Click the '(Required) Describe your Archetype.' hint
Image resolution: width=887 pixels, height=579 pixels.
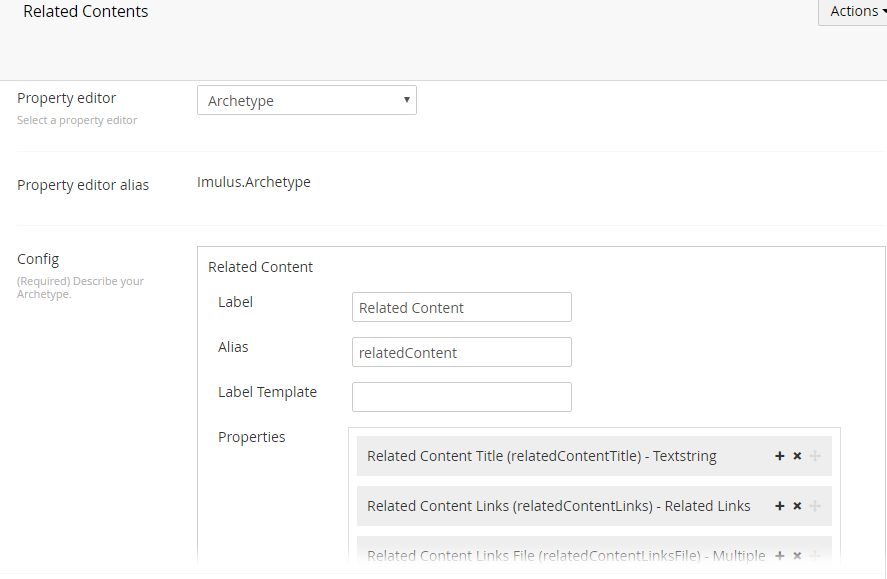pyautogui.click(x=80, y=287)
